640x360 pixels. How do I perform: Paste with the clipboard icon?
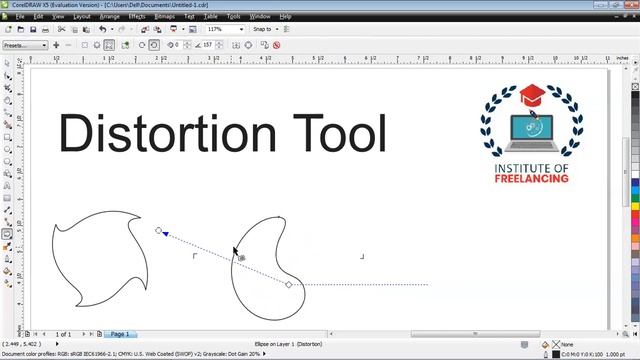87,29
